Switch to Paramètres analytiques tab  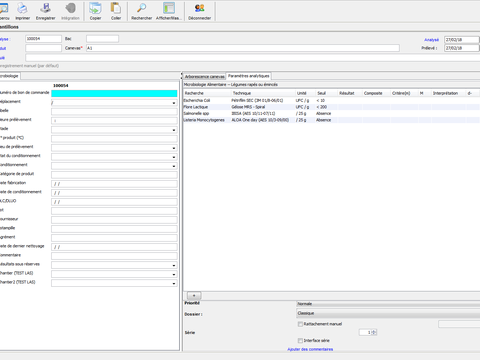click(249, 76)
